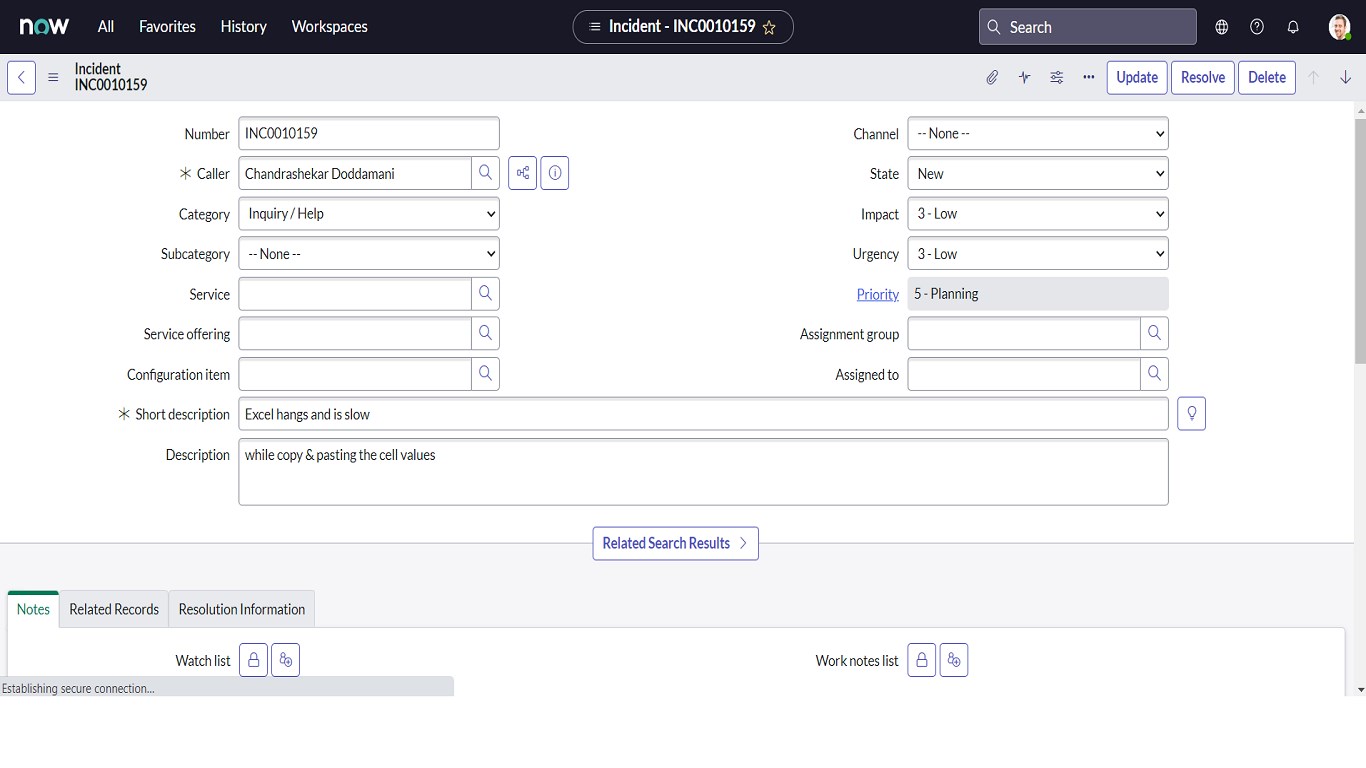Open the notifications bell icon
This screenshot has width=1366, height=768.
(1293, 27)
